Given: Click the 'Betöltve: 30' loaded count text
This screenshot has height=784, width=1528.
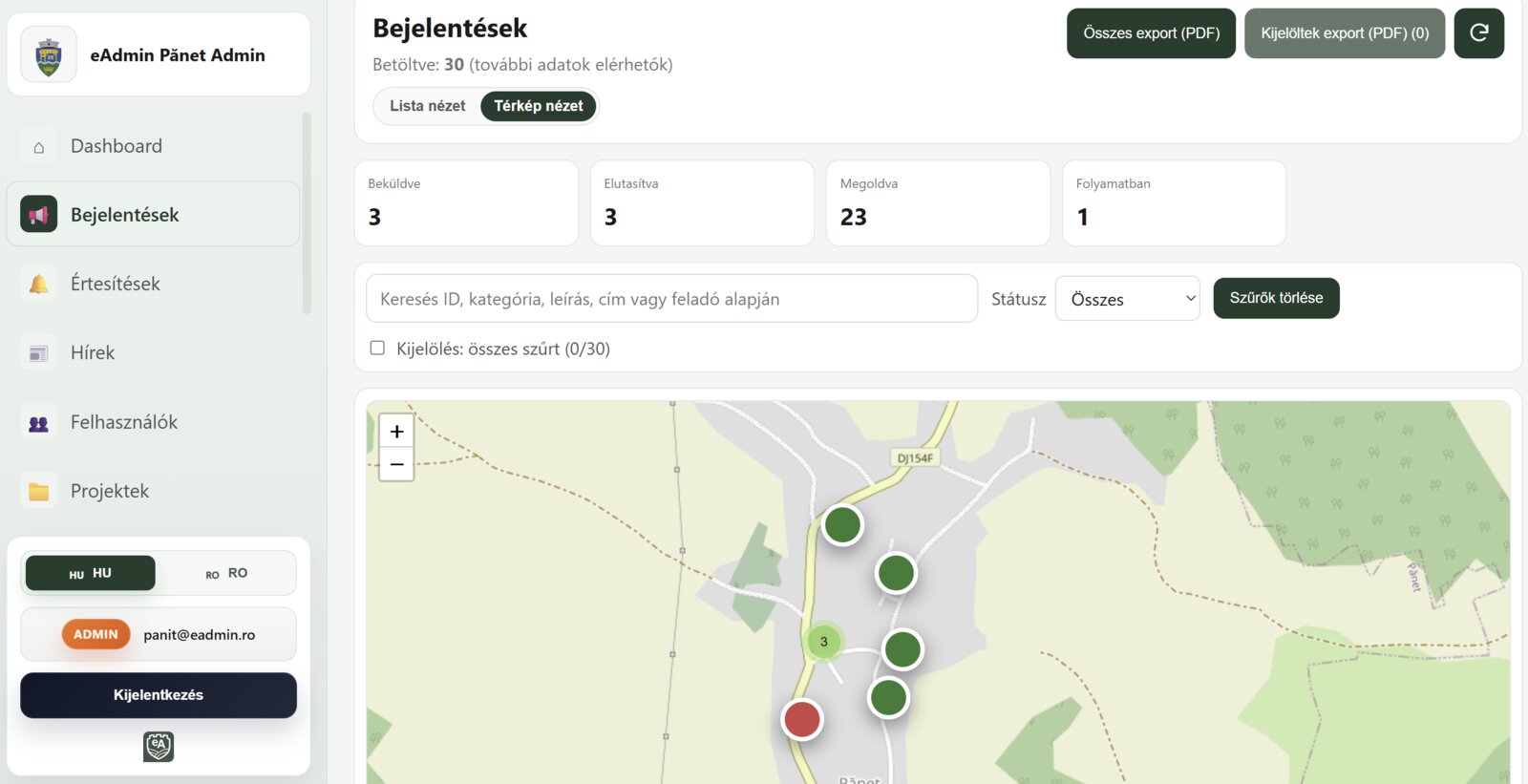Looking at the screenshot, I should click(418, 65).
